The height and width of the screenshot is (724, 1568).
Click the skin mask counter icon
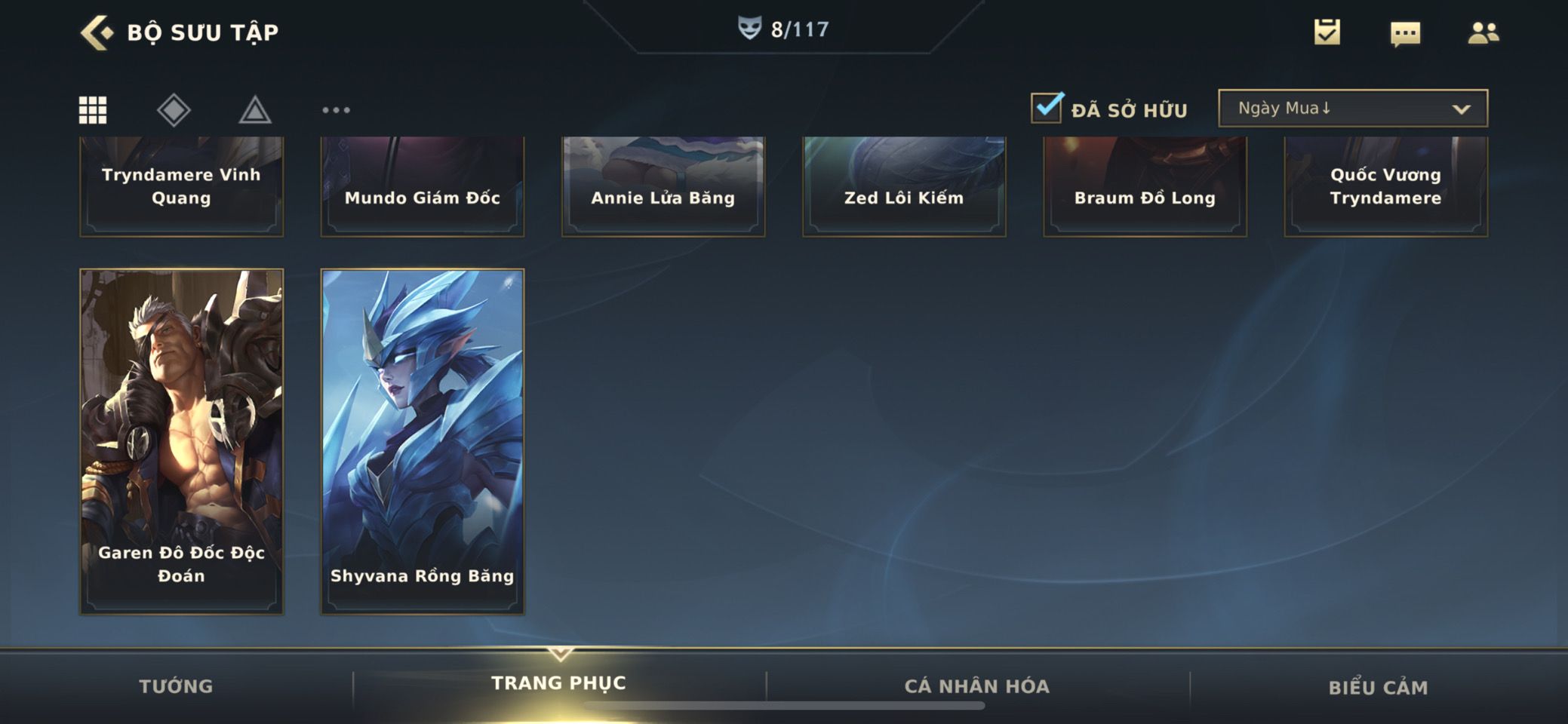(x=749, y=29)
